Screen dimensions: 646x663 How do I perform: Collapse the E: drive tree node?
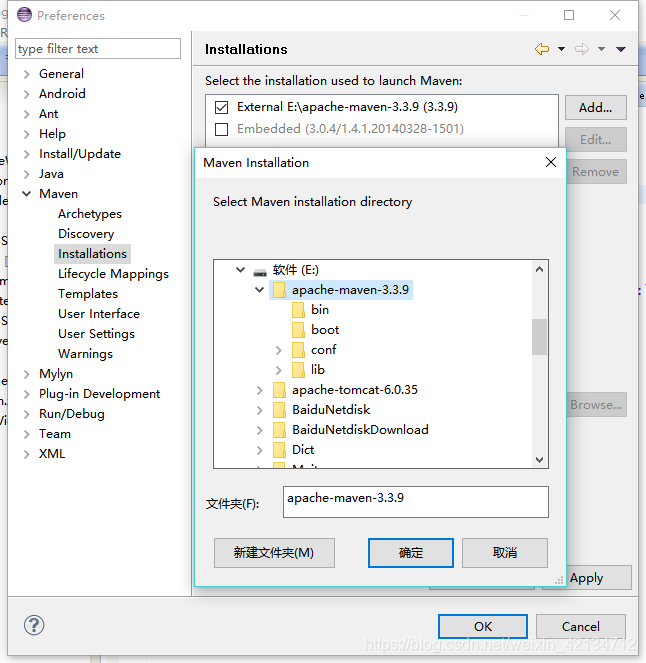pos(241,269)
